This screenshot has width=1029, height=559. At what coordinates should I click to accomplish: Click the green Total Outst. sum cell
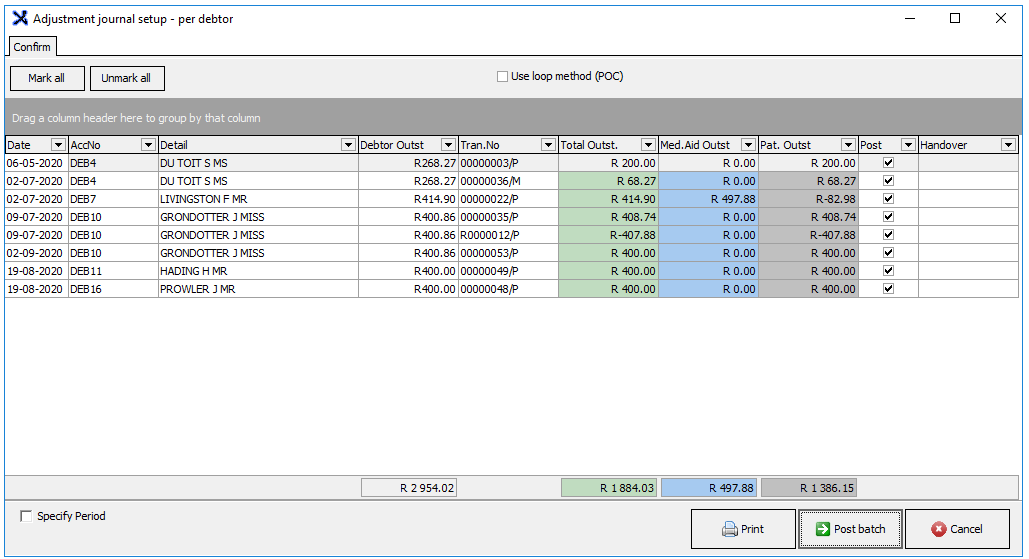[x=609, y=488]
